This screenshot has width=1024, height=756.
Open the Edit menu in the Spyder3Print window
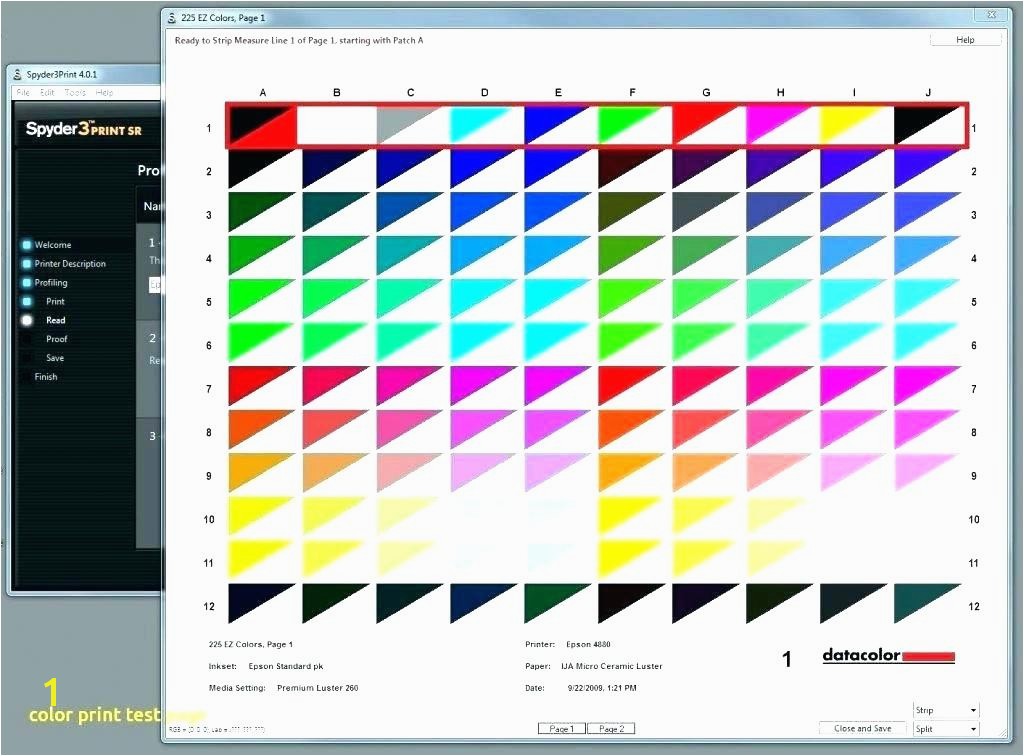click(x=47, y=93)
